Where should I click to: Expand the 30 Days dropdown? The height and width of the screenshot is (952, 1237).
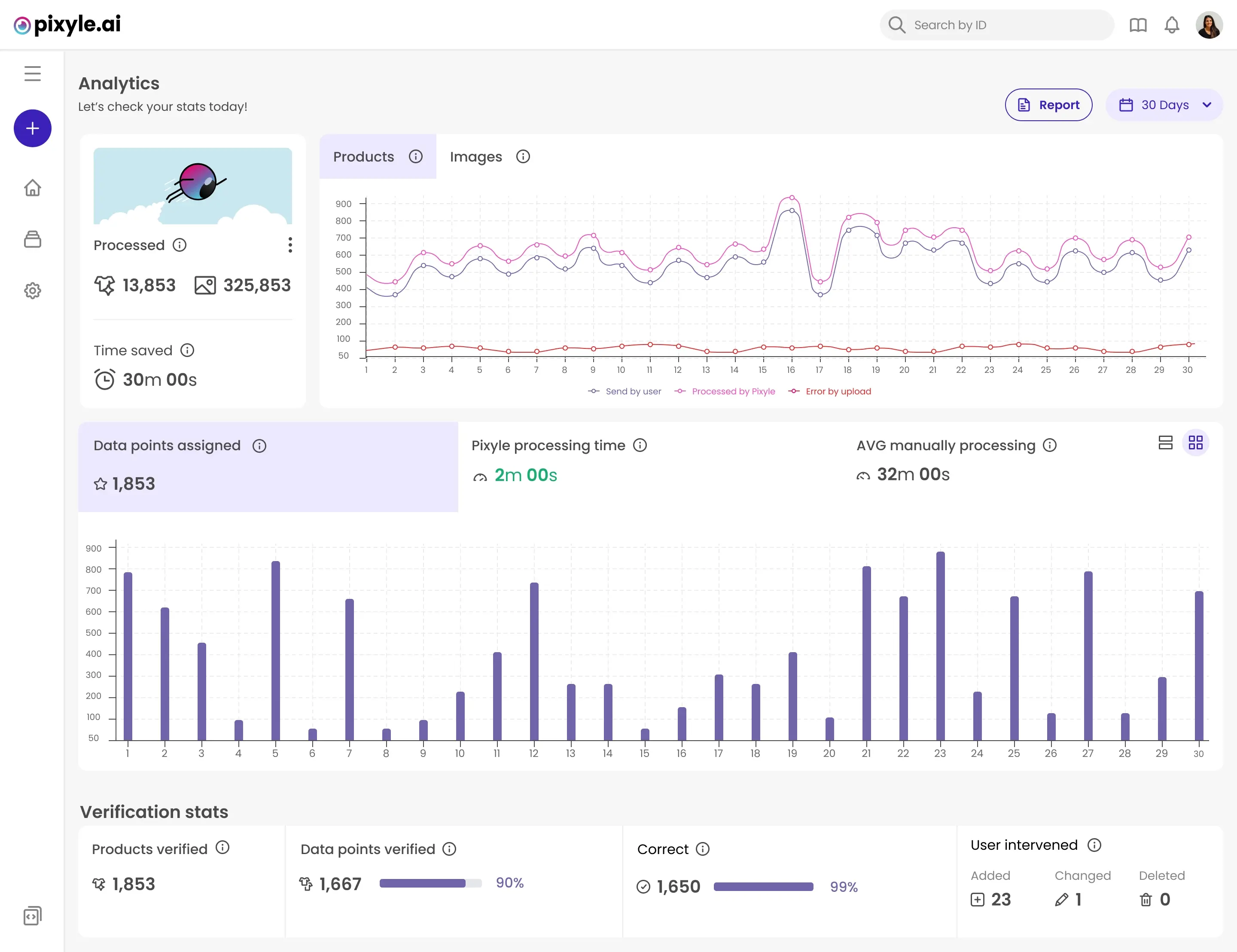[x=1165, y=104]
